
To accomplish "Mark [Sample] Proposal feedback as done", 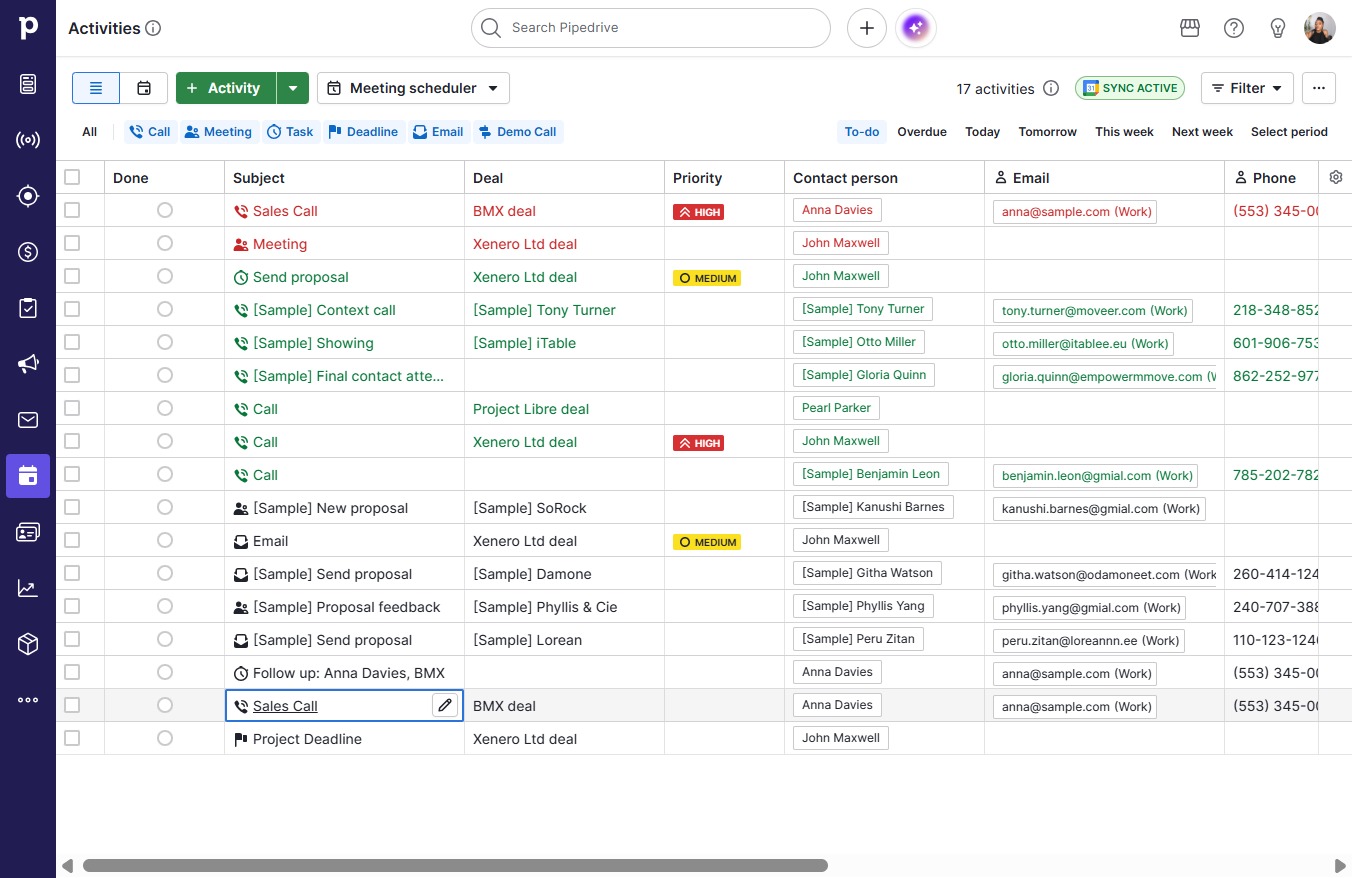I will (x=165, y=606).
